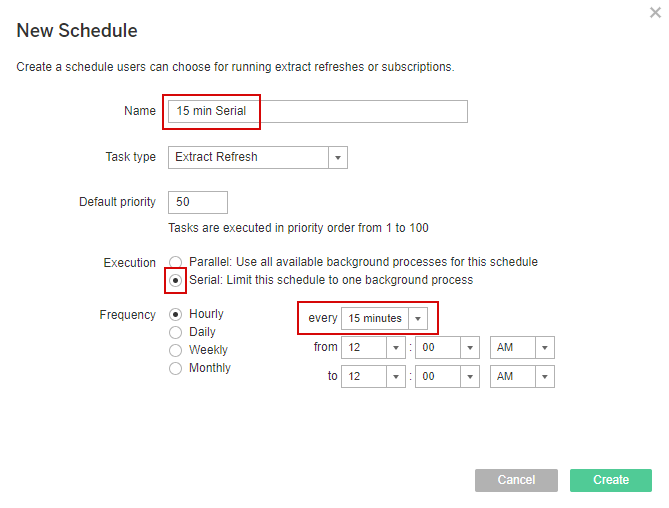
Task: Click the Default priority input field
Action: pyautogui.click(x=198, y=202)
